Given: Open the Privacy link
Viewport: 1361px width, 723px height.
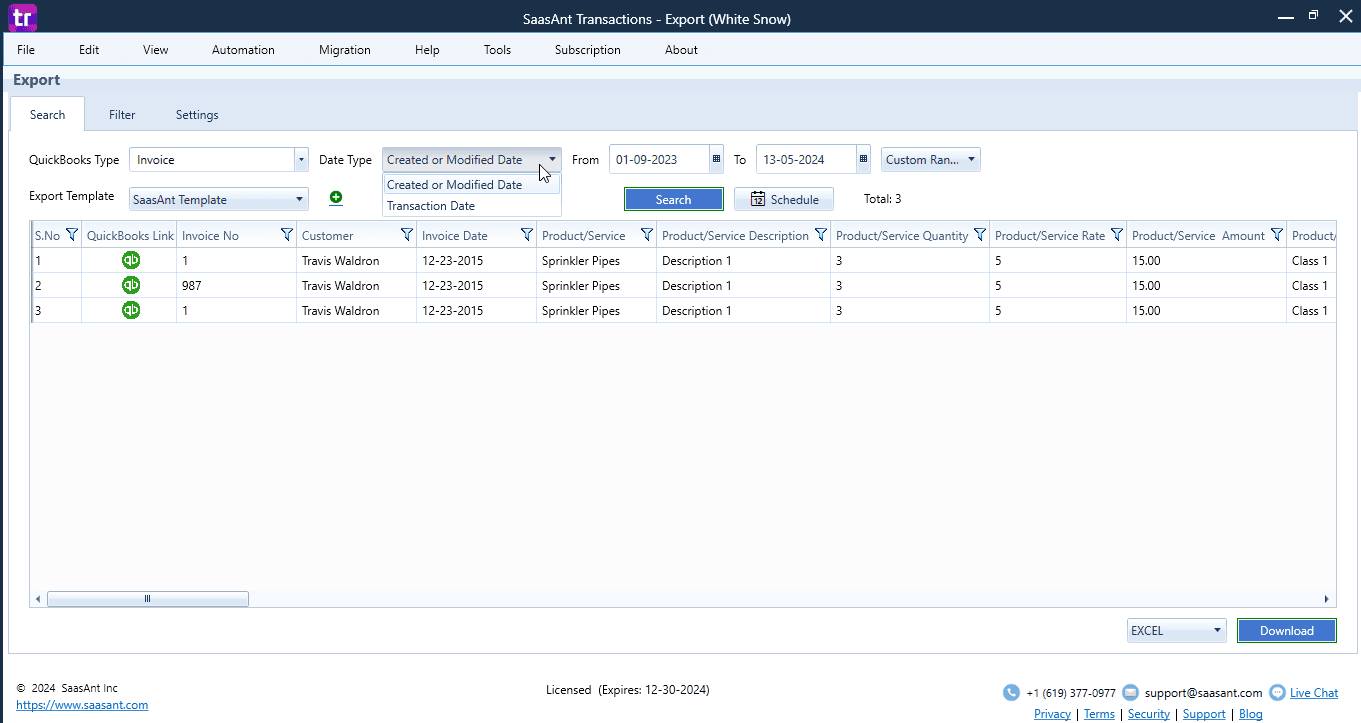Looking at the screenshot, I should (1052, 713).
